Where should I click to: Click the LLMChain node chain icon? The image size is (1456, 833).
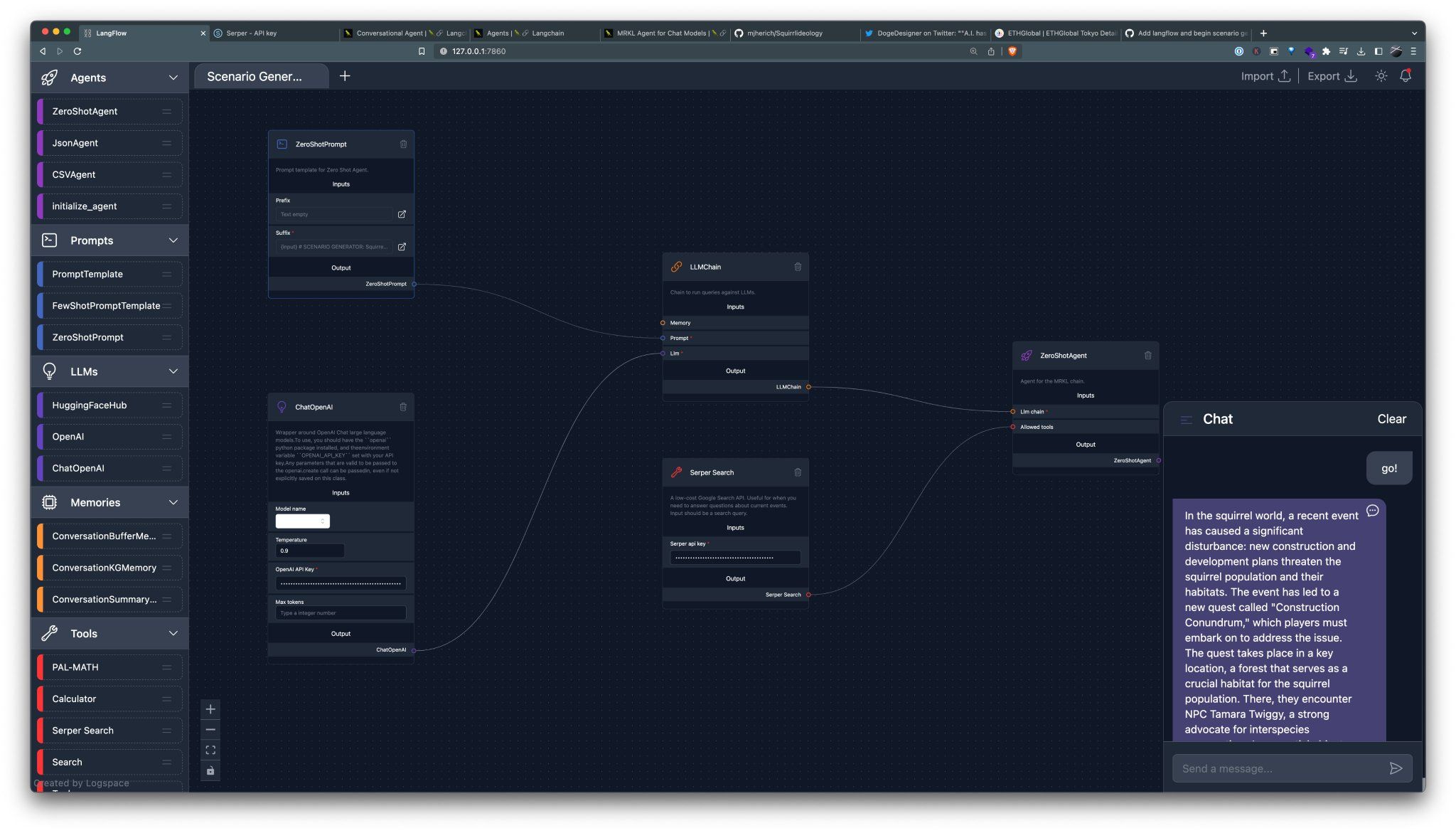(676, 267)
